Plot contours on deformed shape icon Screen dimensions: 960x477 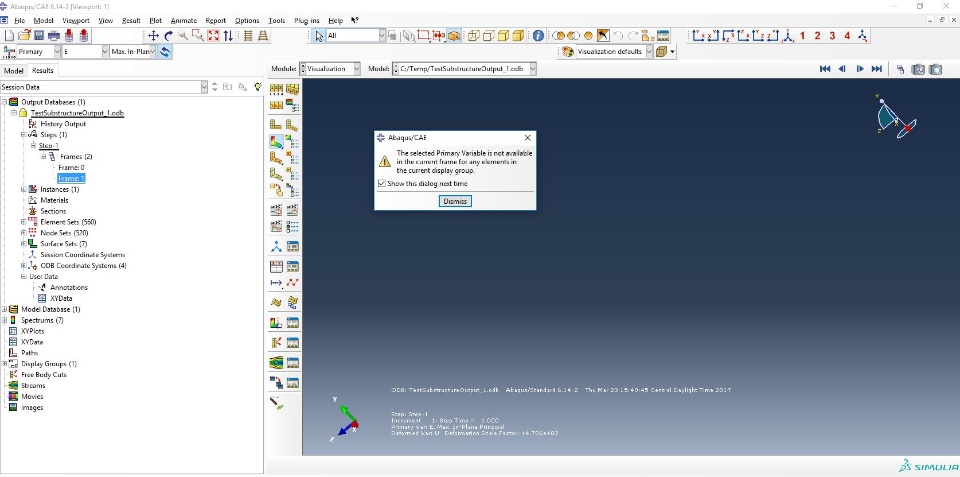(x=276, y=142)
